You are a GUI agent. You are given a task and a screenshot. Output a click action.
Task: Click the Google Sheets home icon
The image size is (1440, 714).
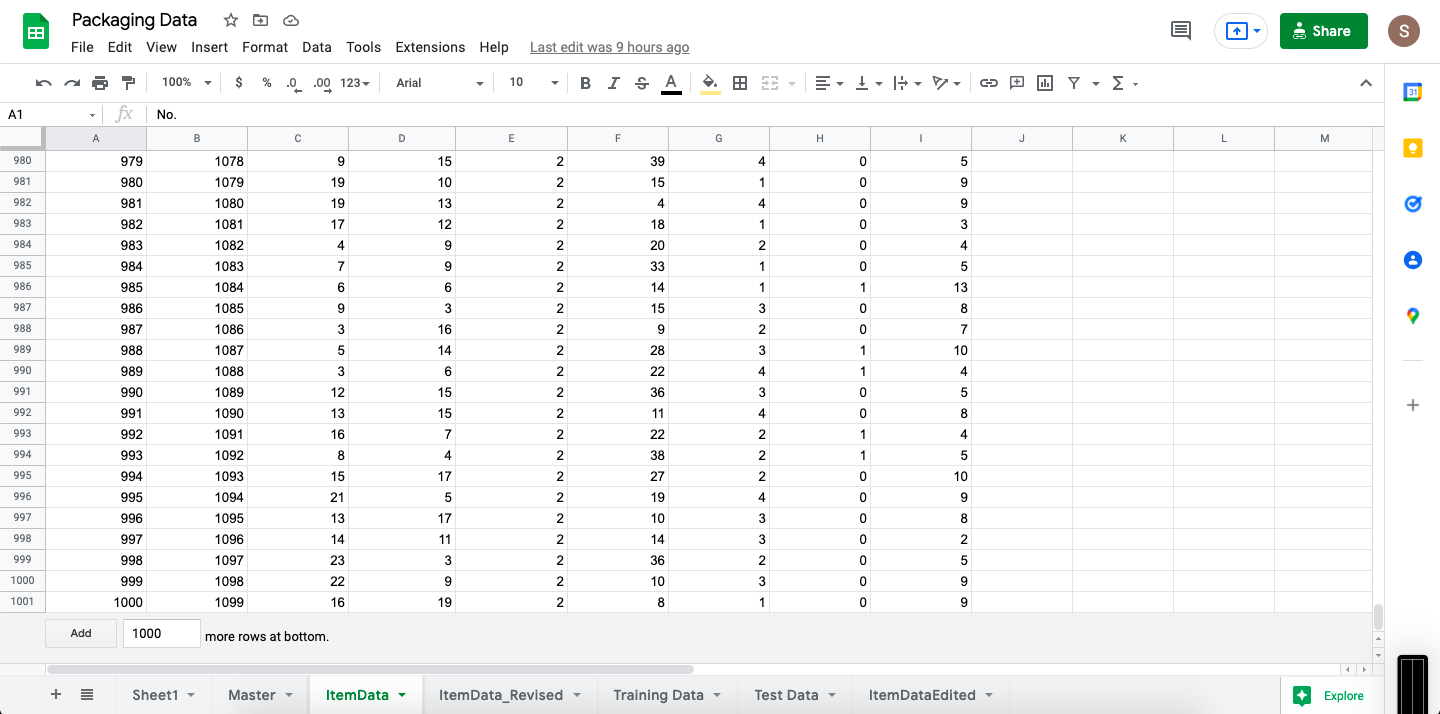[36, 31]
